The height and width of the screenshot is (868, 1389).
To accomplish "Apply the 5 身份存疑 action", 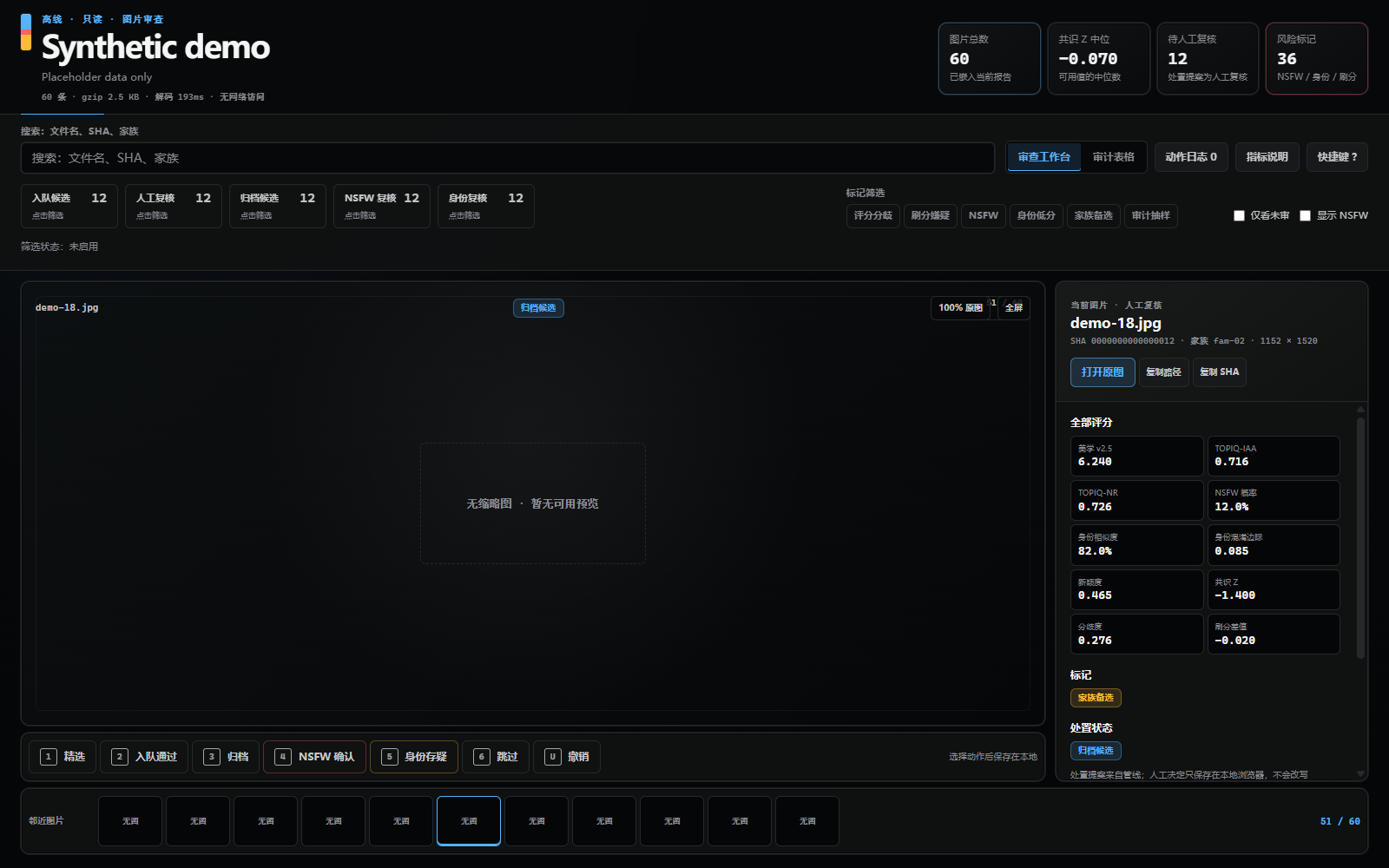I will [414, 757].
